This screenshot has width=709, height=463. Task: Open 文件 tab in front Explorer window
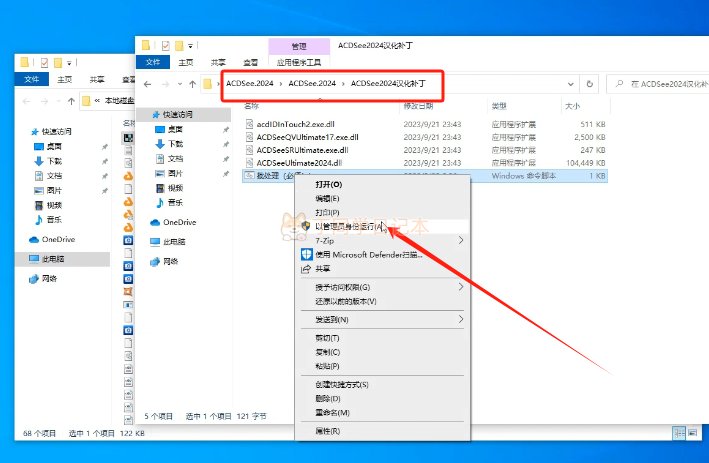[x=153, y=62]
